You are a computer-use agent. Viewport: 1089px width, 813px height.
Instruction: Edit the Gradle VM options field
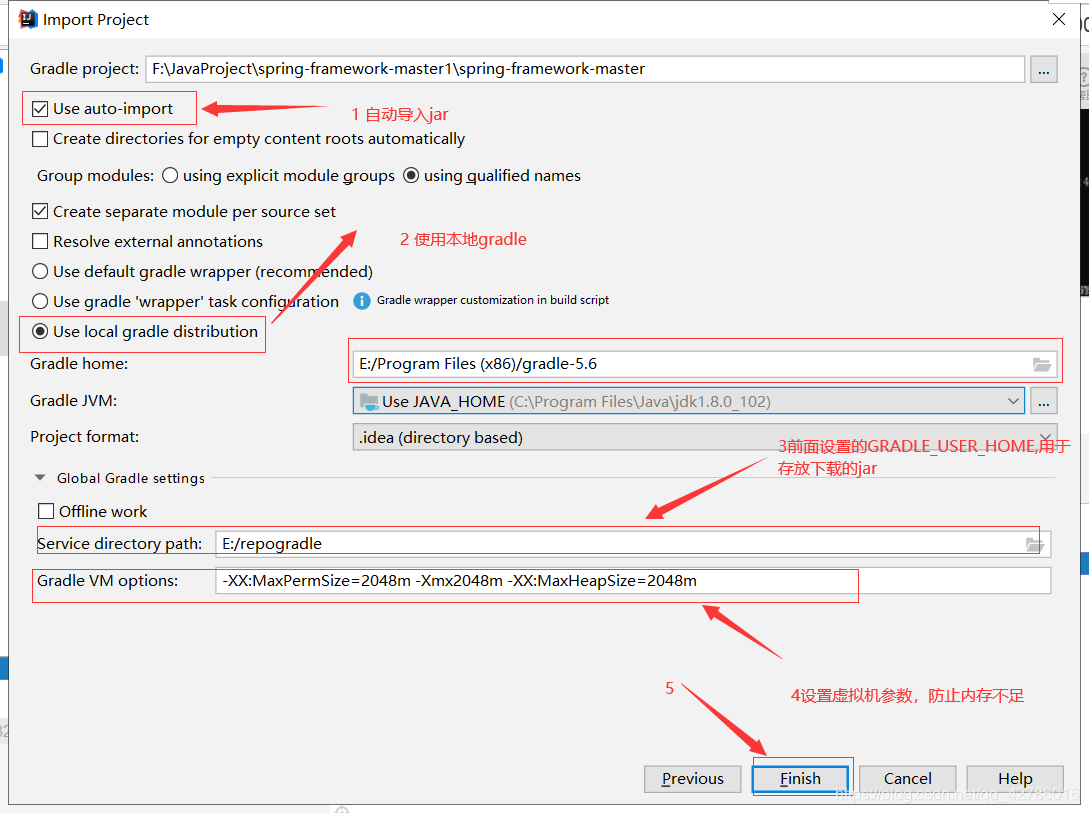click(633, 581)
